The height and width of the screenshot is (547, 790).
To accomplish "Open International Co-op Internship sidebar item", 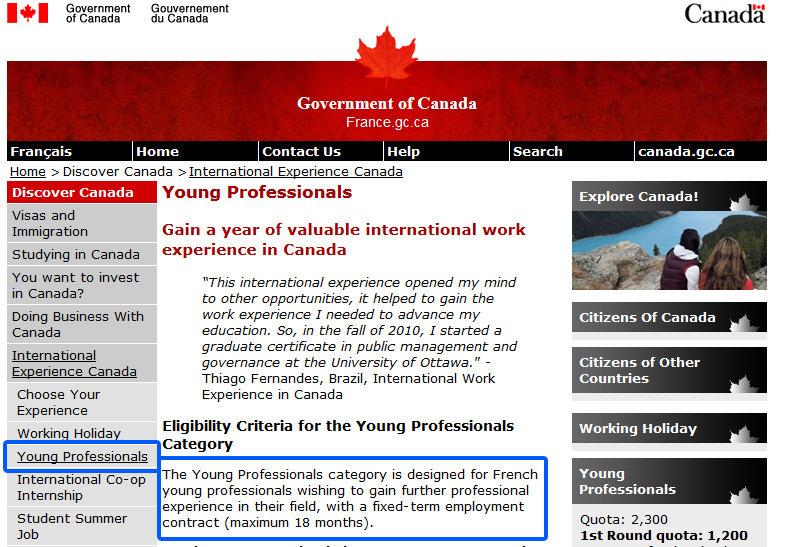I will (x=81, y=487).
